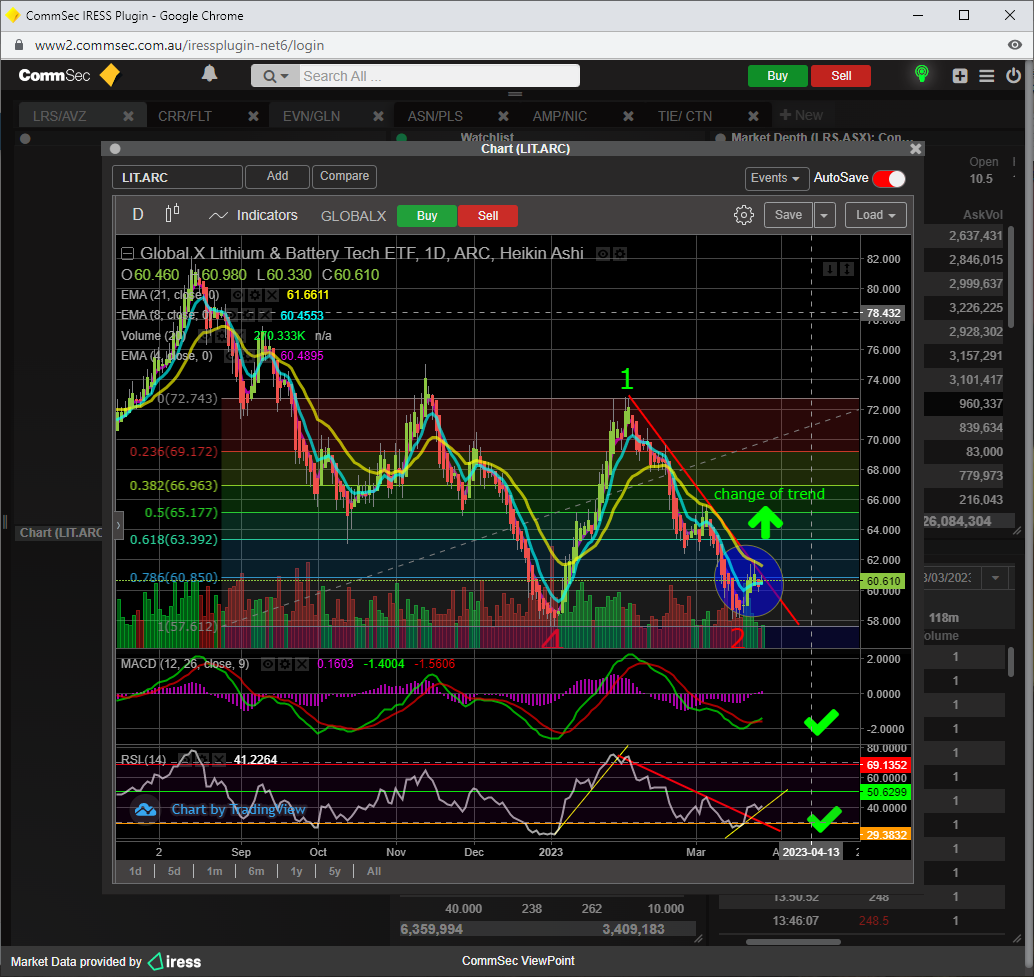Toggle the AutoSave switch
Viewport: 1034px width, 977px height.
click(888, 178)
